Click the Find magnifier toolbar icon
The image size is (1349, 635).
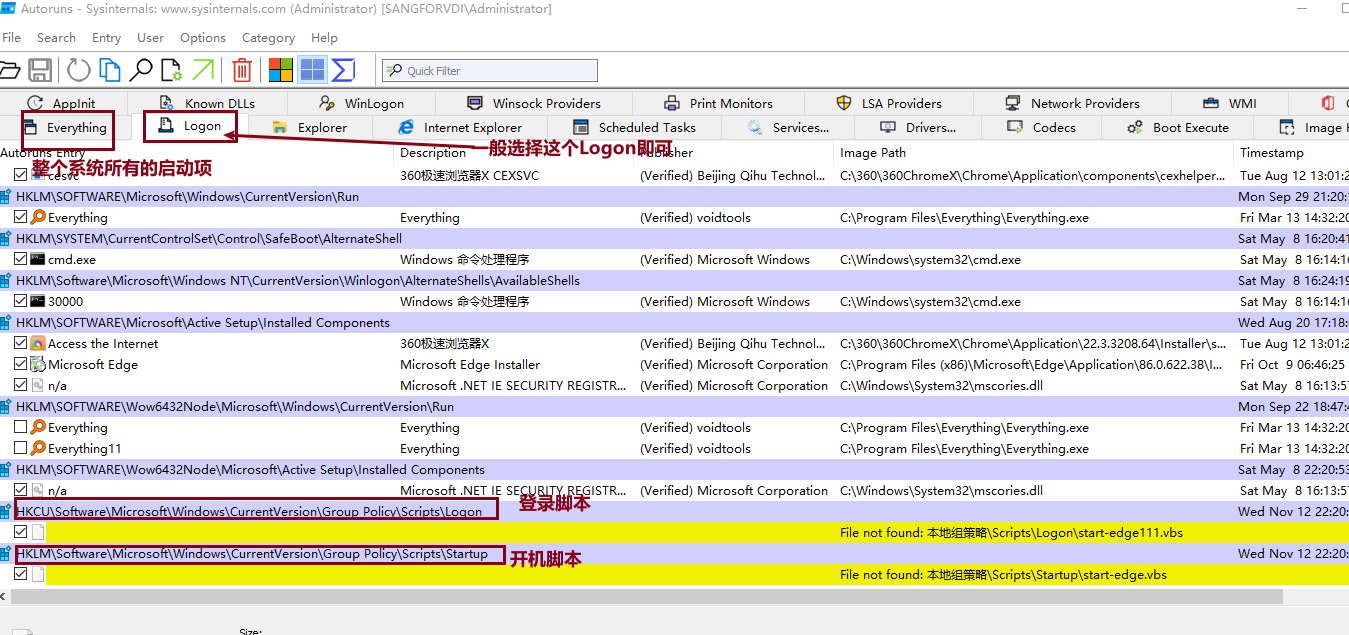141,70
